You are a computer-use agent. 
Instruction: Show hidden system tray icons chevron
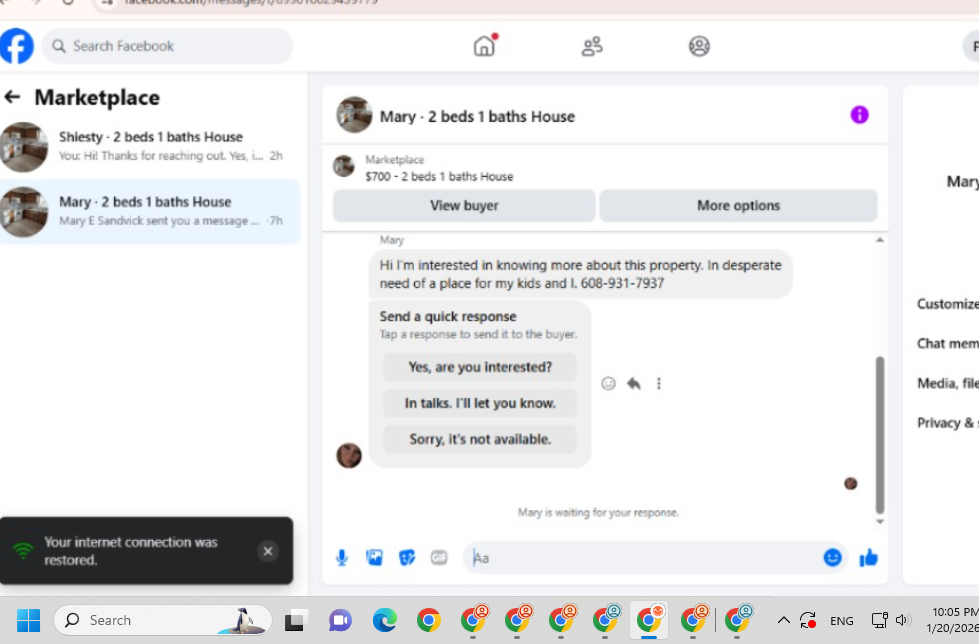point(783,620)
